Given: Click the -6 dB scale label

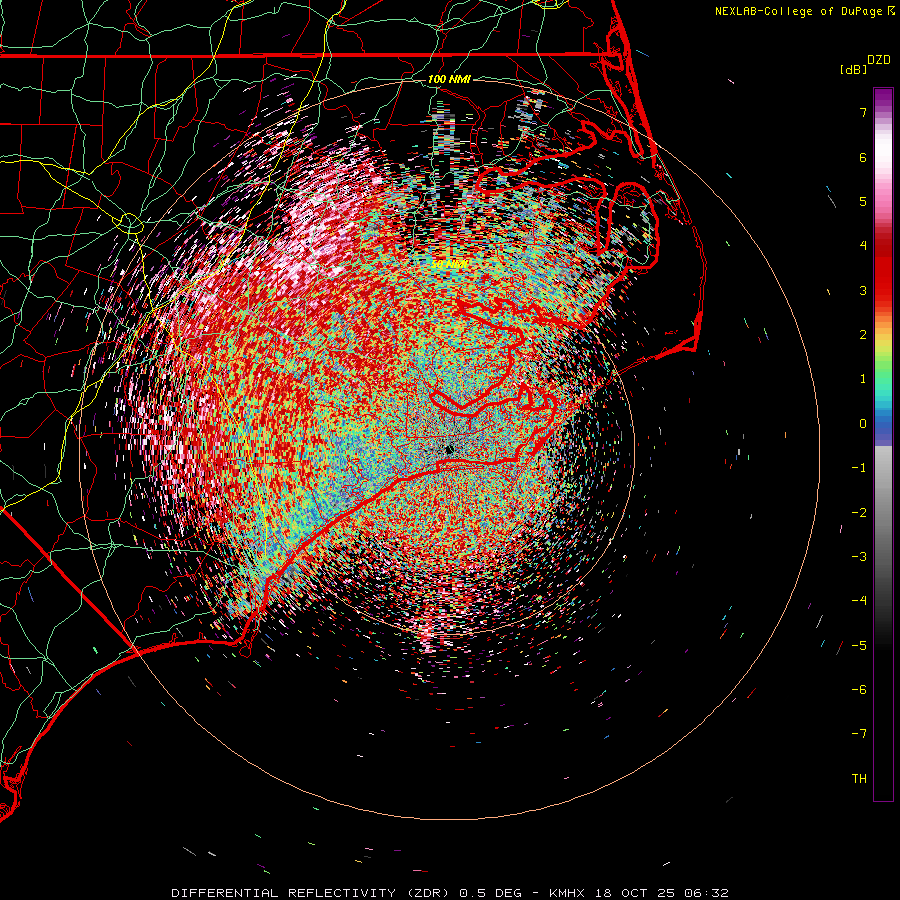Looking at the screenshot, I should coord(859,690).
